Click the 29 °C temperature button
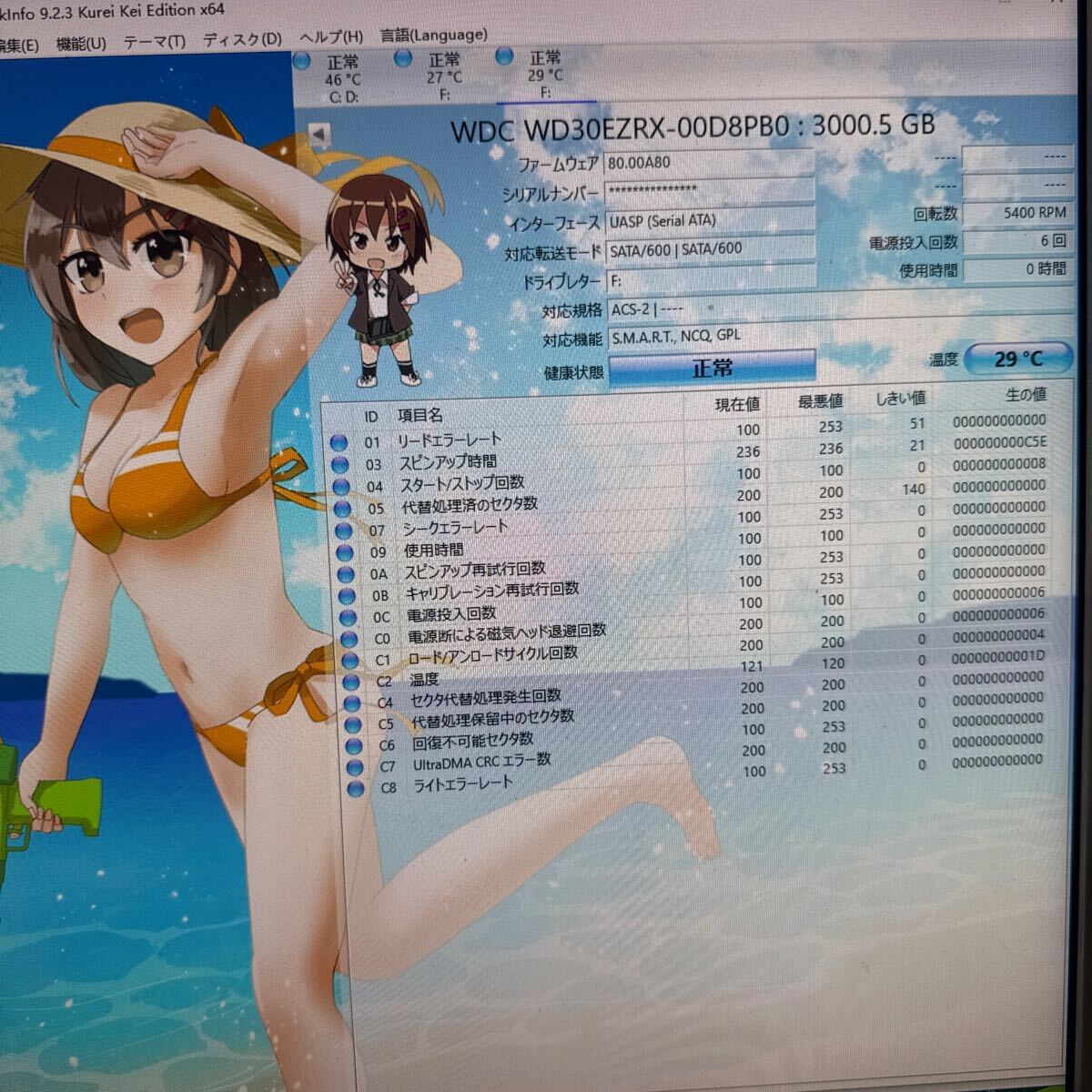 point(1018,359)
